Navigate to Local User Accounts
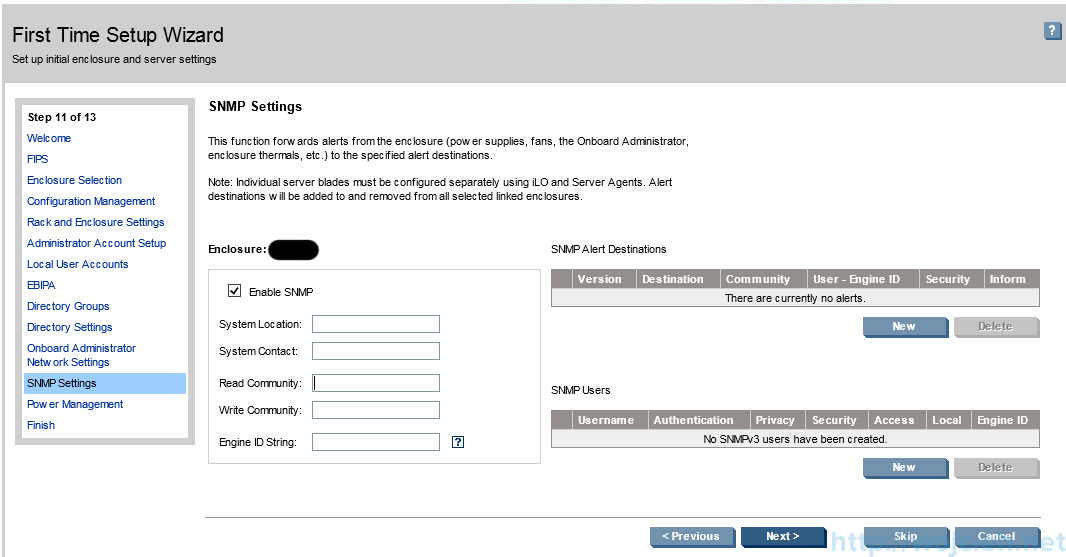The image size is (1066, 557). point(78,264)
